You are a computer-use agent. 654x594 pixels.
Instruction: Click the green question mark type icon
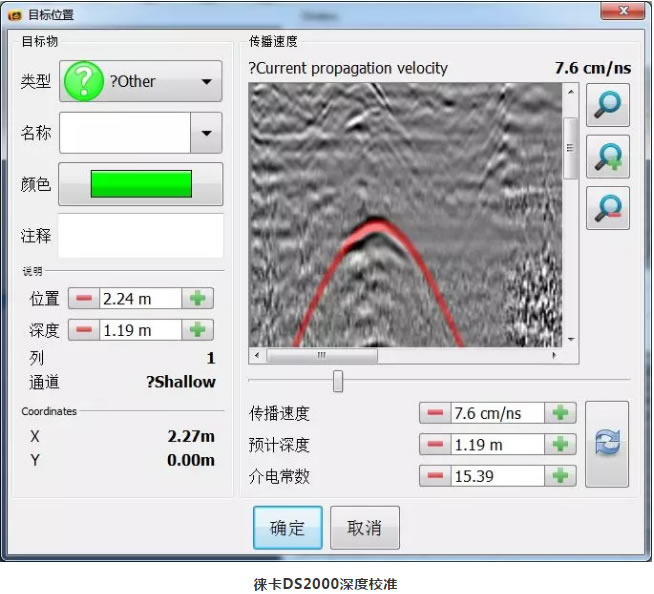(83, 81)
